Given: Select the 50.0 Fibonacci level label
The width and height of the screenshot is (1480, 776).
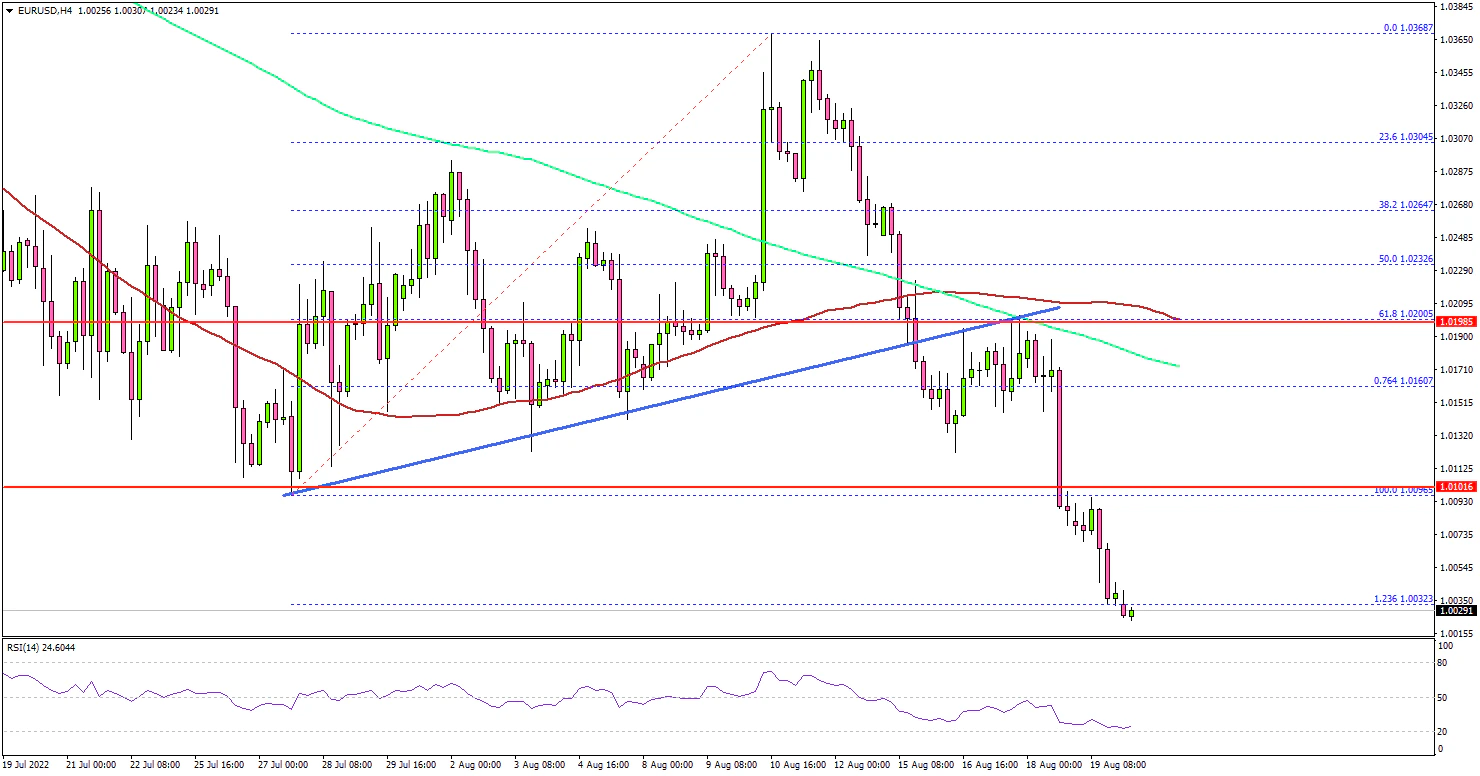Looking at the screenshot, I should pos(1403,259).
